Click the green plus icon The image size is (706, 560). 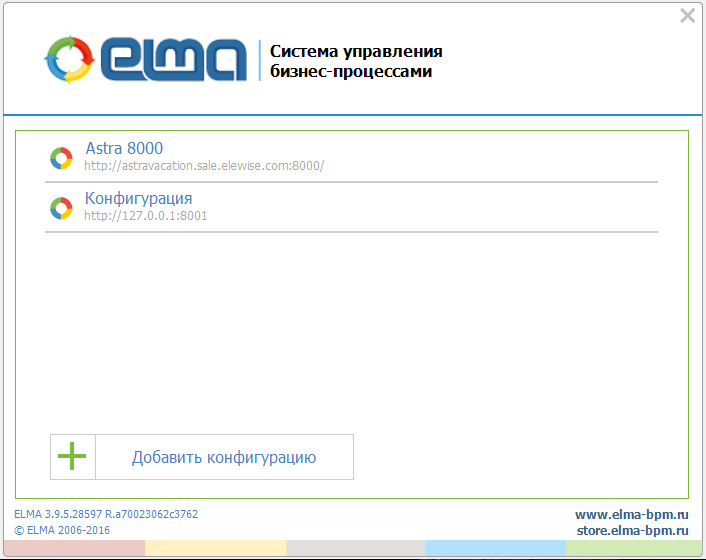pyautogui.click(x=72, y=456)
